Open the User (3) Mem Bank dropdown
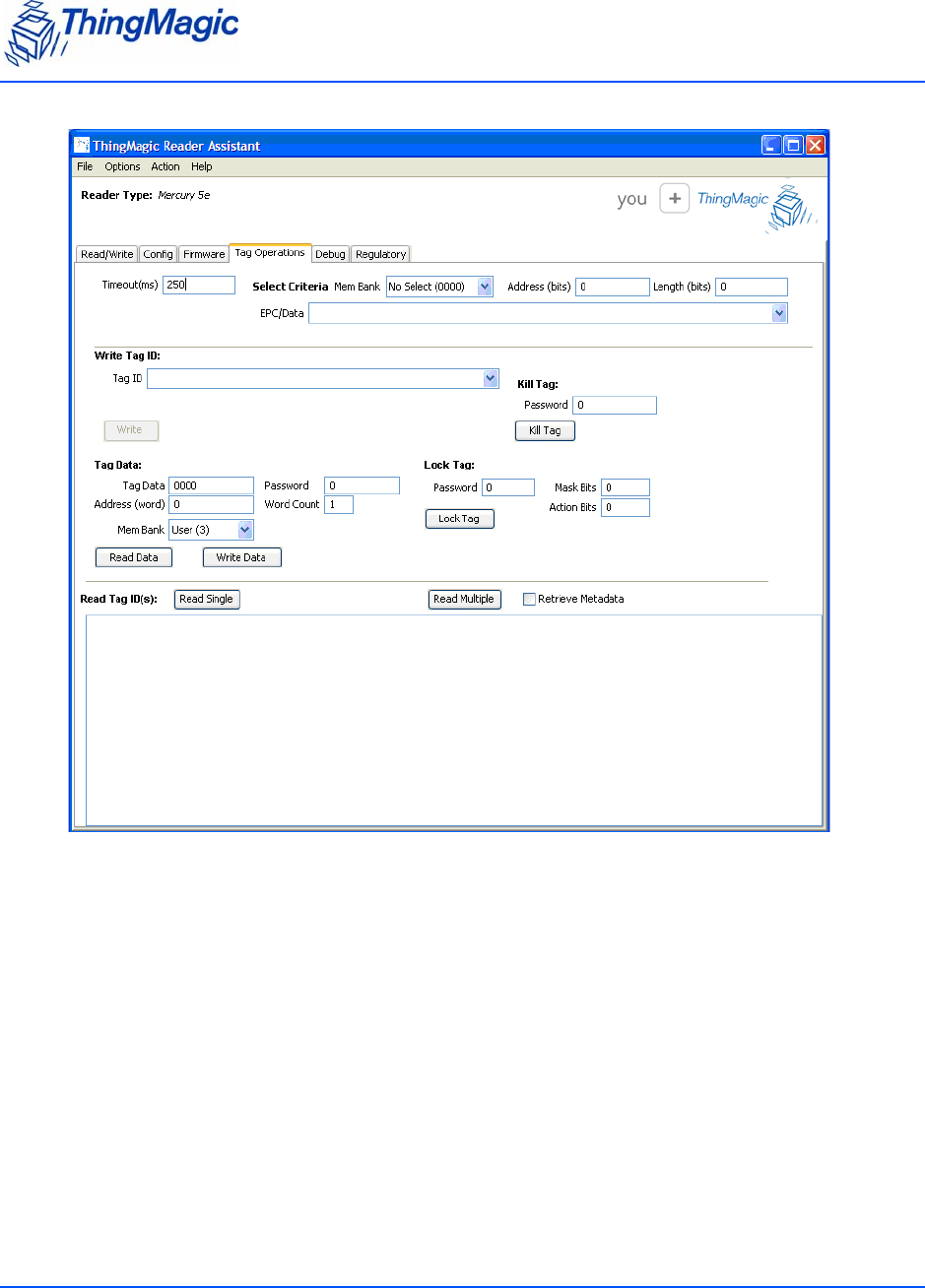This screenshot has width=925, height=1288. click(211, 530)
